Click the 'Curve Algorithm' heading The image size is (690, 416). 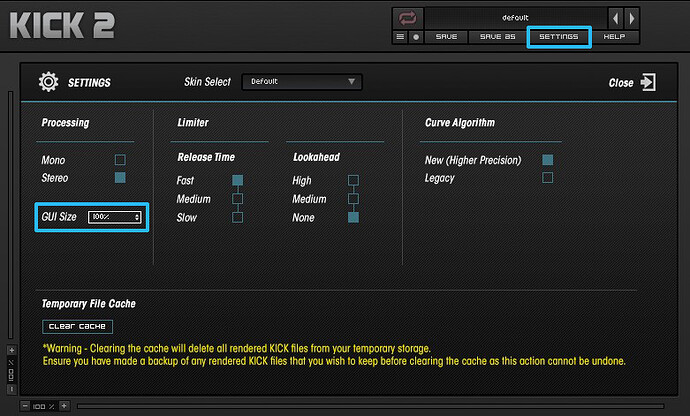coord(460,123)
